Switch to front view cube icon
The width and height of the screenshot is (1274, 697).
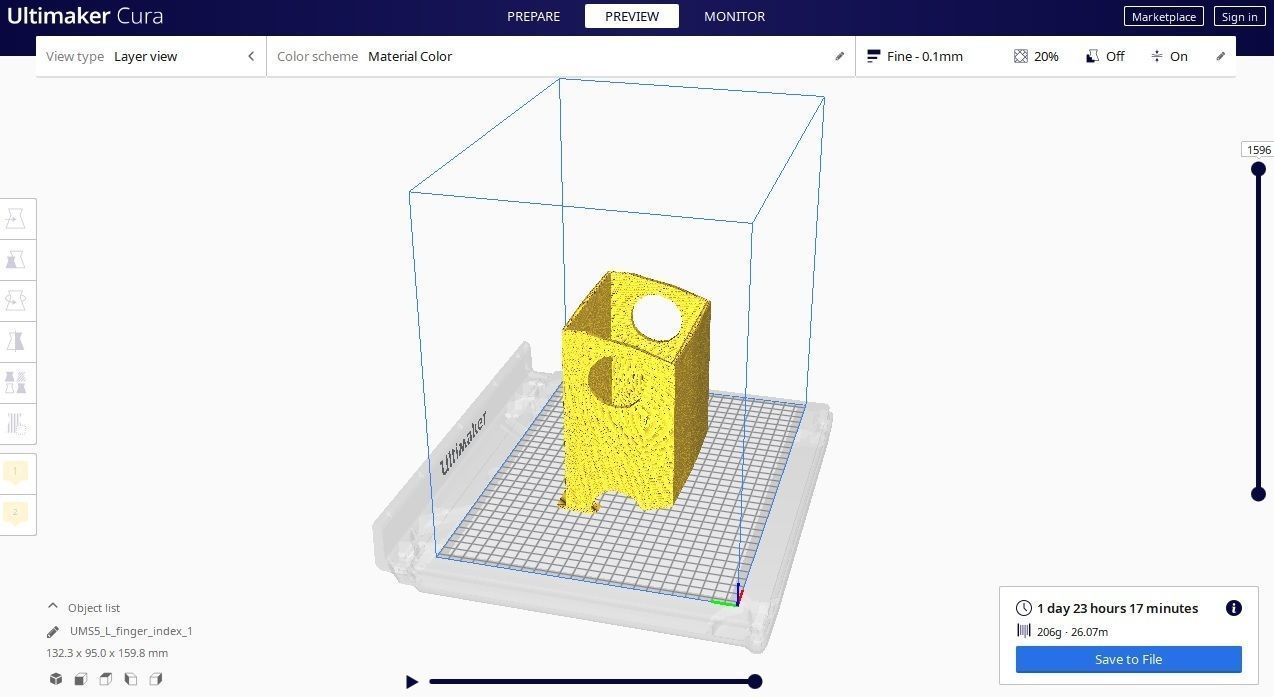[x=81, y=679]
